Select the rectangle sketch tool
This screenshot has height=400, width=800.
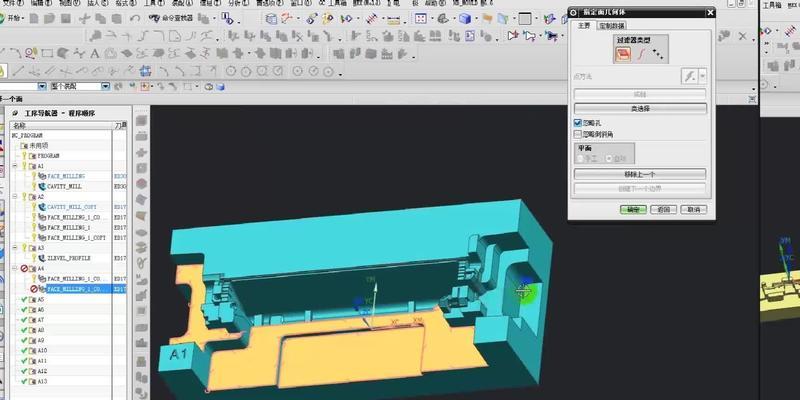pos(47,53)
